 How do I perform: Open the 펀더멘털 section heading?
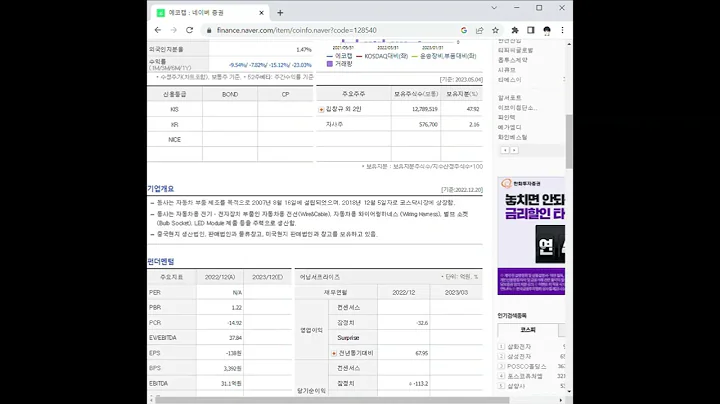coord(161,261)
